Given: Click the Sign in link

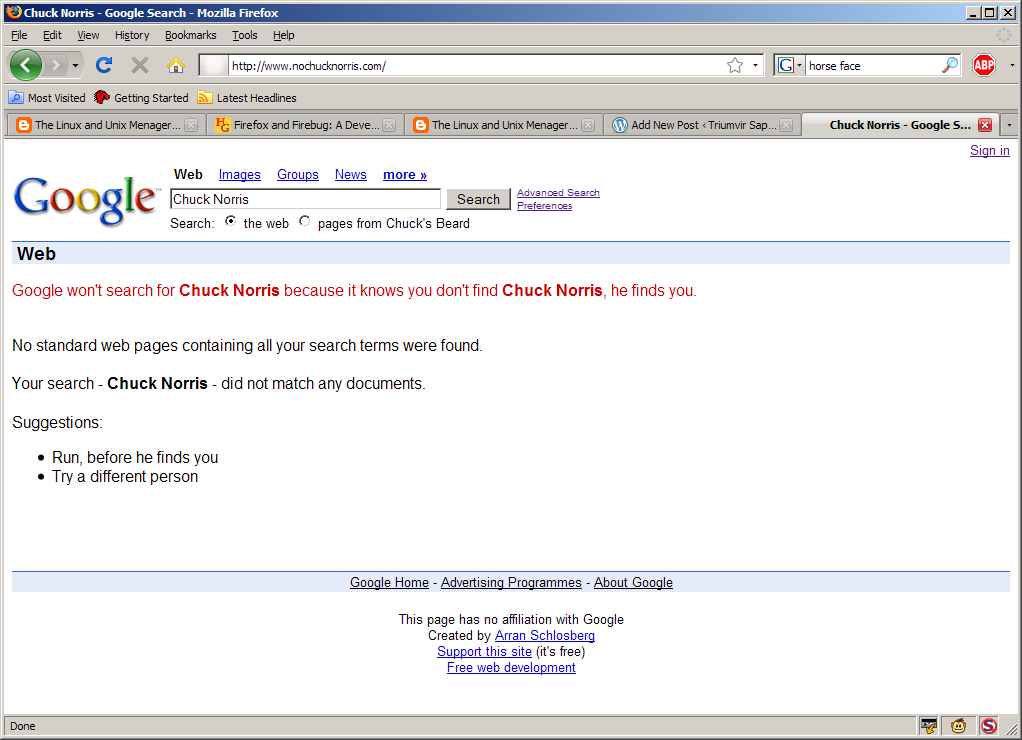Looking at the screenshot, I should coord(989,151).
